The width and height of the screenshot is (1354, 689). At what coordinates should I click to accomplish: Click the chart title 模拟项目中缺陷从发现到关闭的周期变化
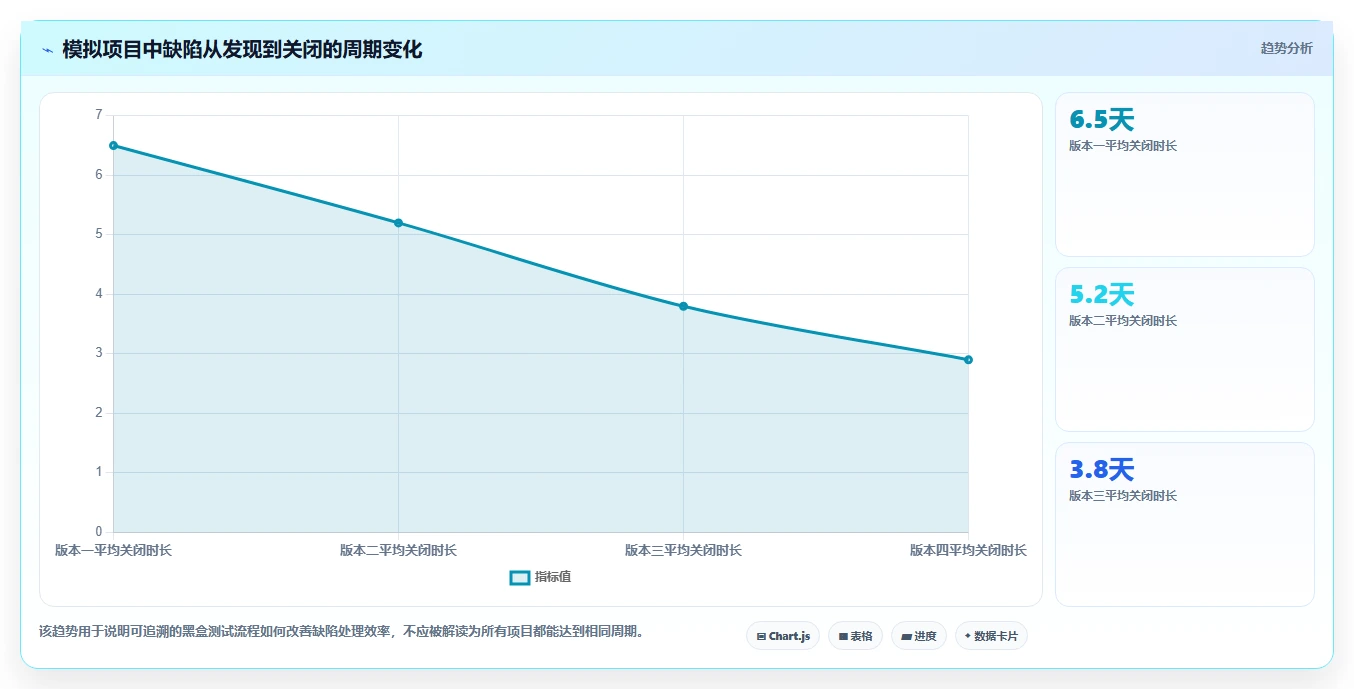(x=242, y=50)
